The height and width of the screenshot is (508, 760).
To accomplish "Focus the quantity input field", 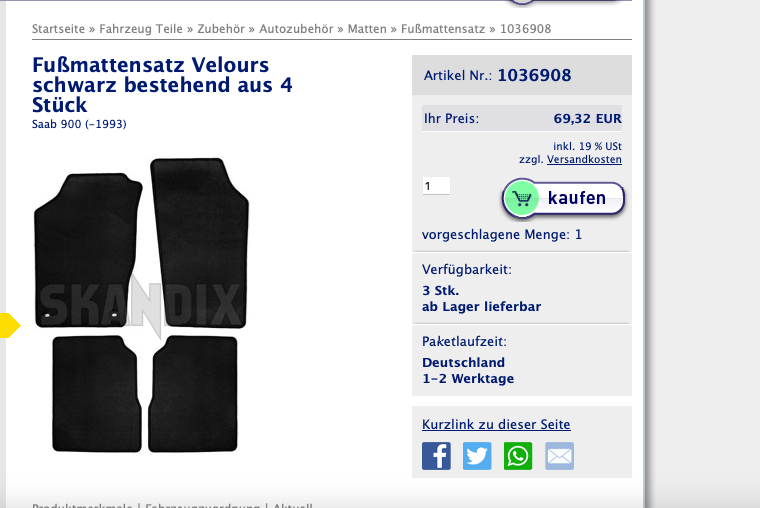I will 436,186.
